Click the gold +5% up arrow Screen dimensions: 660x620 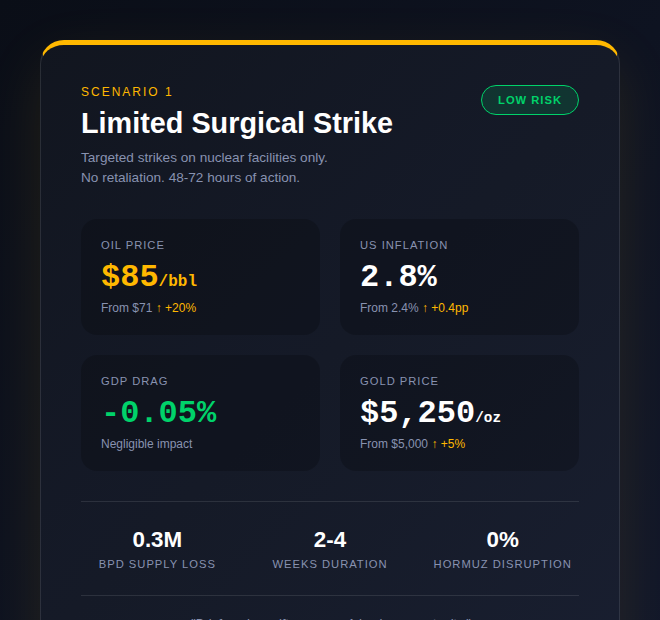coord(434,444)
